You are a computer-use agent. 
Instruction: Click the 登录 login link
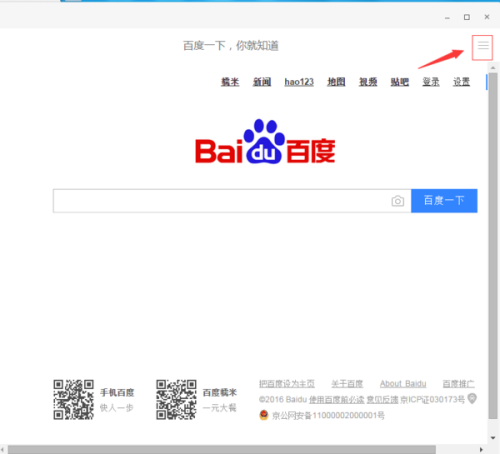[431, 82]
